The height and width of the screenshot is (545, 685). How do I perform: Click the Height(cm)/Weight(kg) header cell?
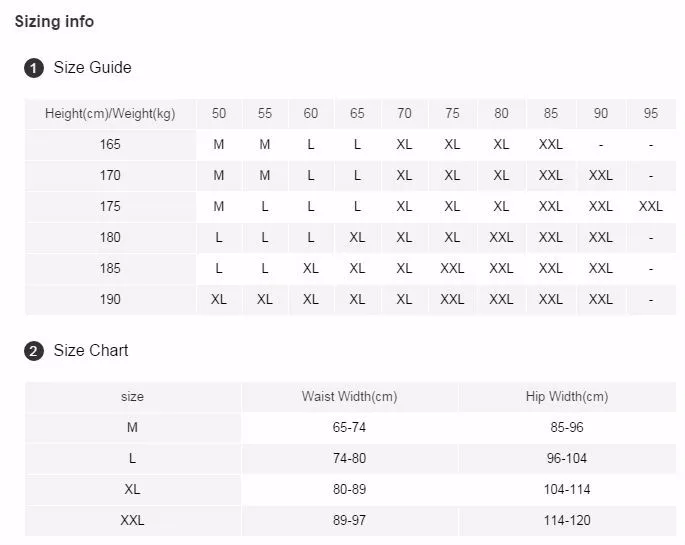tap(110, 113)
